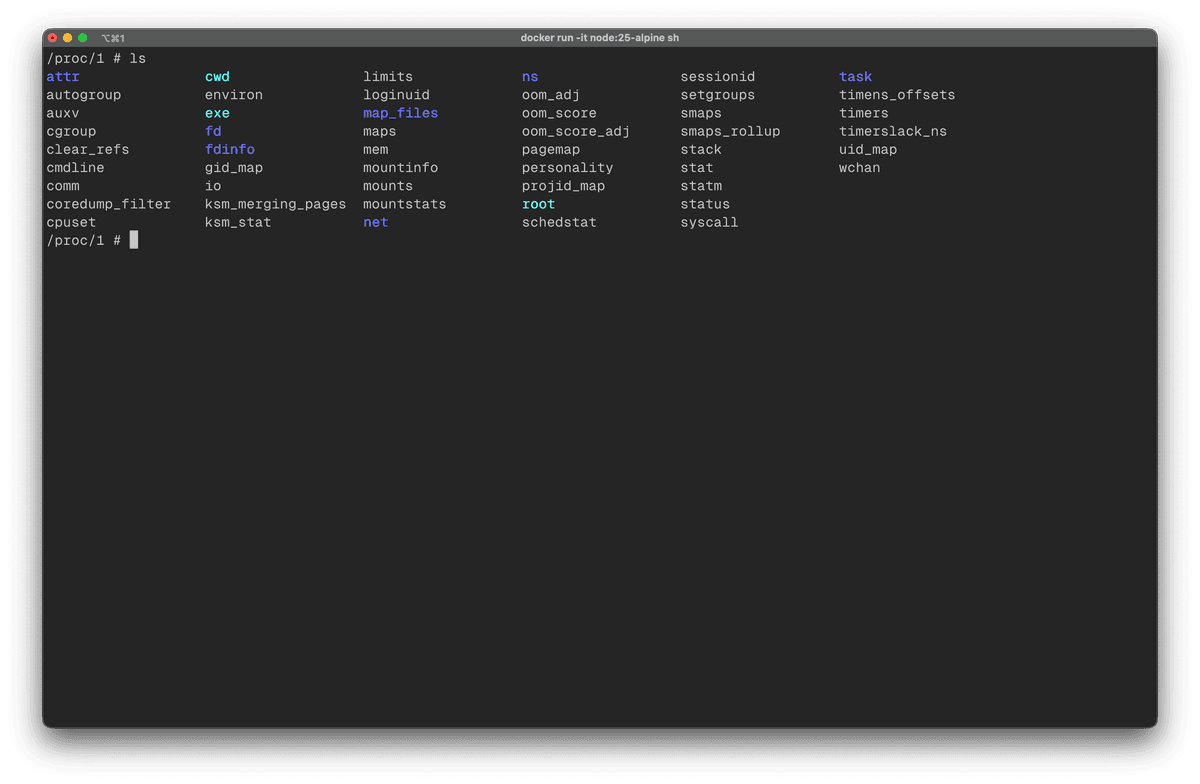The image size is (1200, 784).
Task: Click the 'map_files' directory name
Action: 400,113
